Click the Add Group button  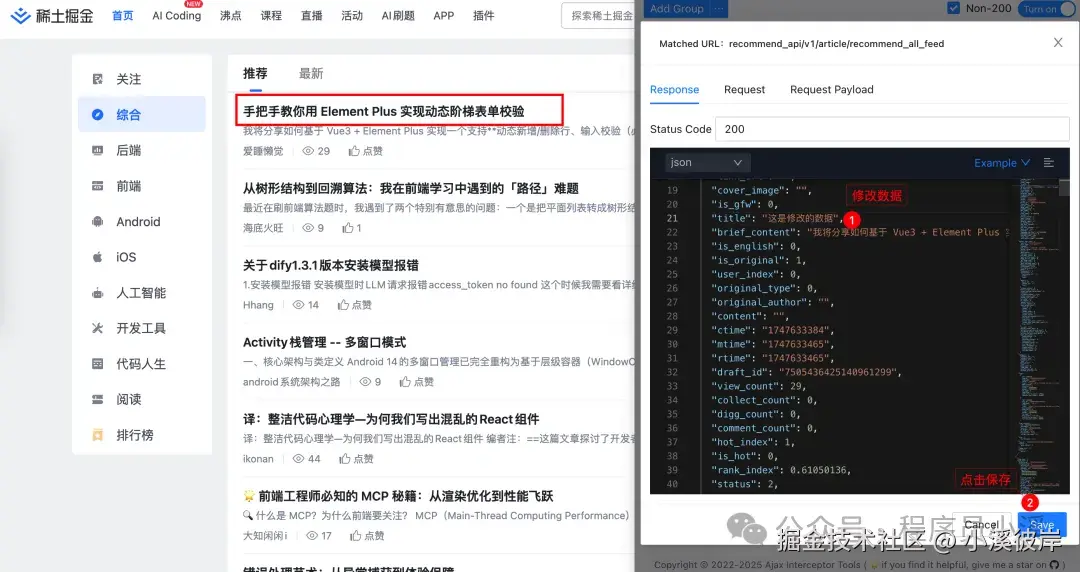[x=677, y=9]
